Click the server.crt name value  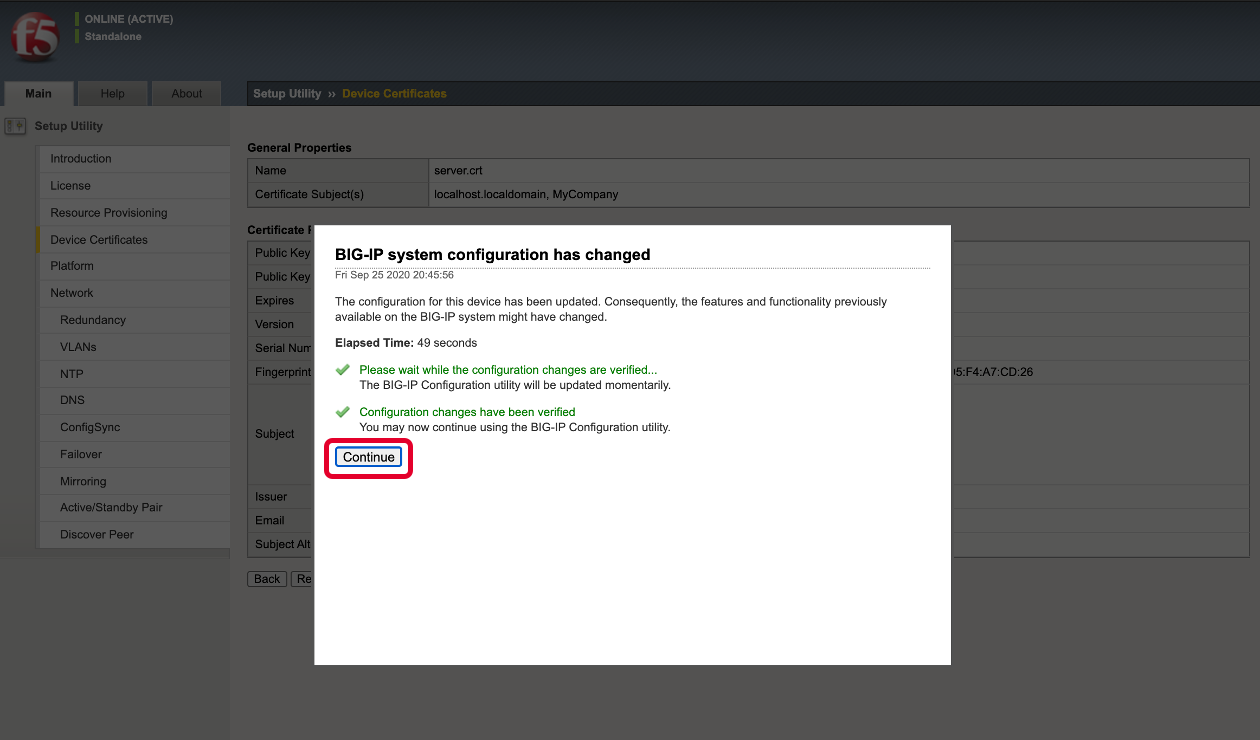[x=458, y=170]
